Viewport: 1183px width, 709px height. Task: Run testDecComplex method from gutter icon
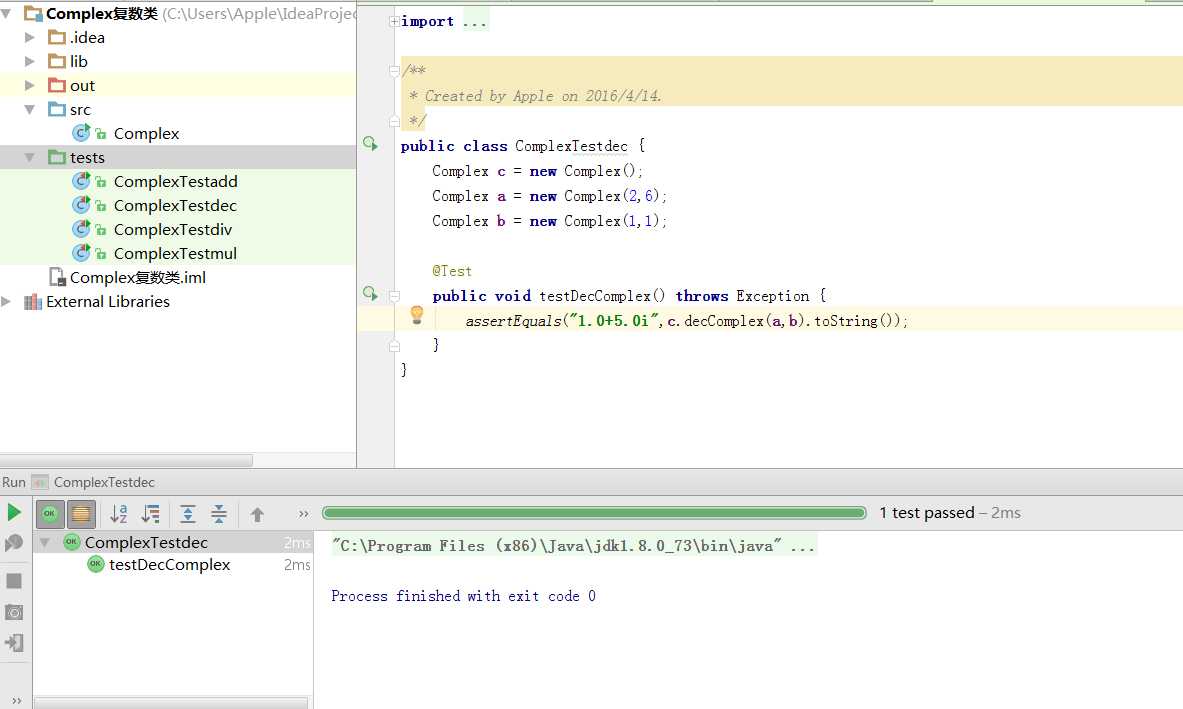(370, 293)
